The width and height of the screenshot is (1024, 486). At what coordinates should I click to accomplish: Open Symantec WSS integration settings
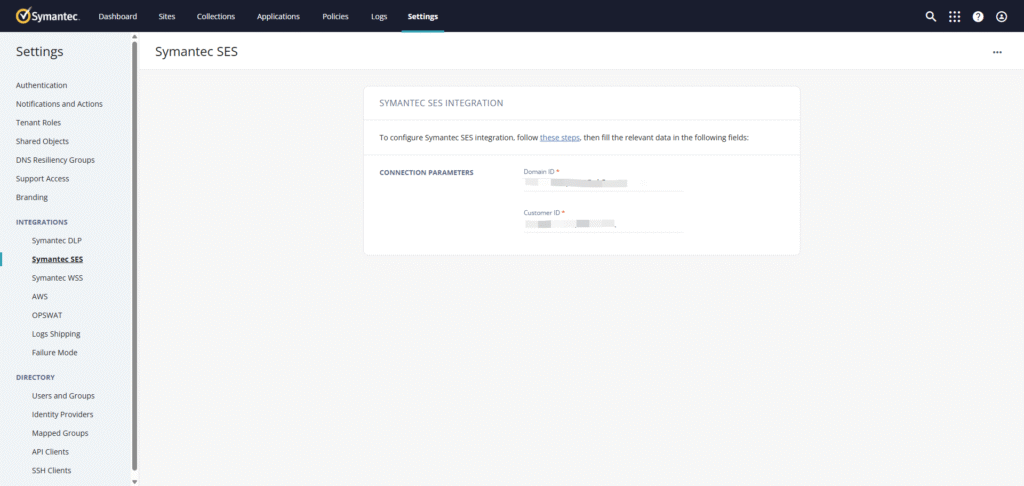click(57, 278)
